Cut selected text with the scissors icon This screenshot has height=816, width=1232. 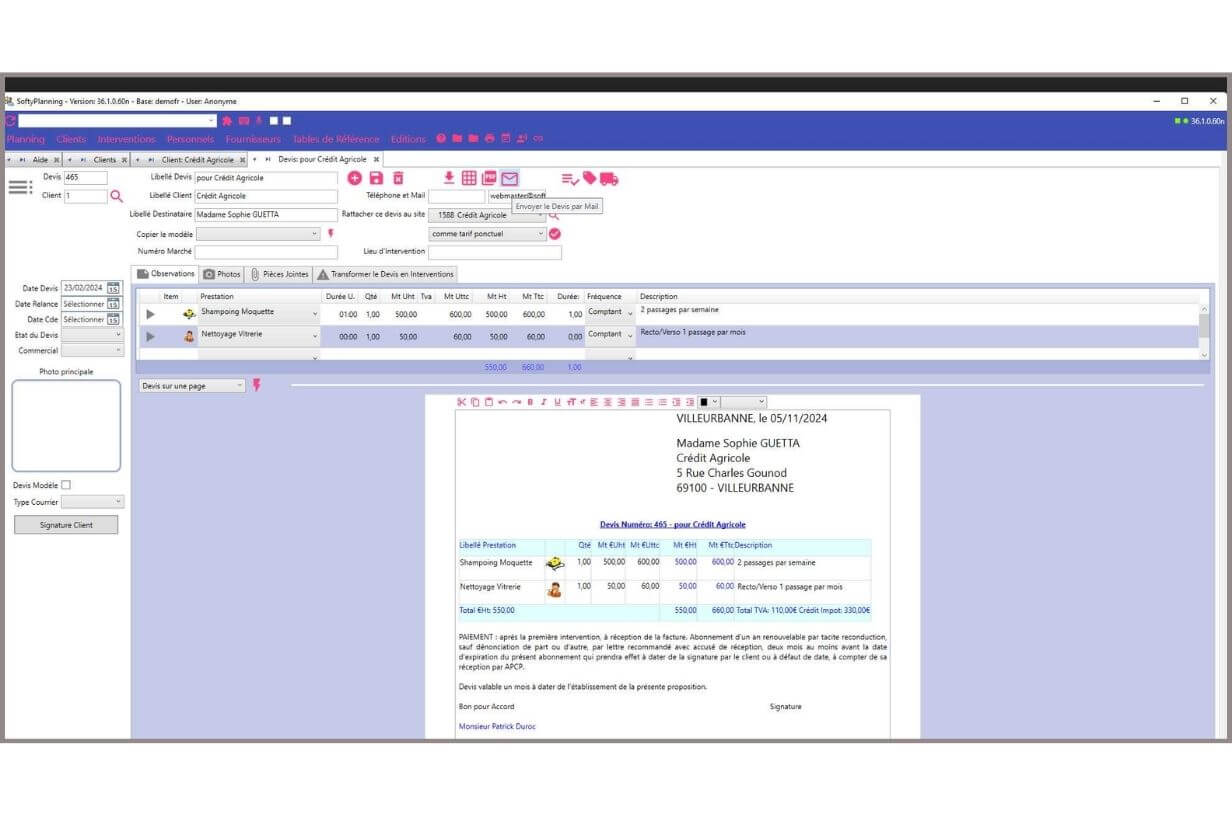(x=461, y=402)
